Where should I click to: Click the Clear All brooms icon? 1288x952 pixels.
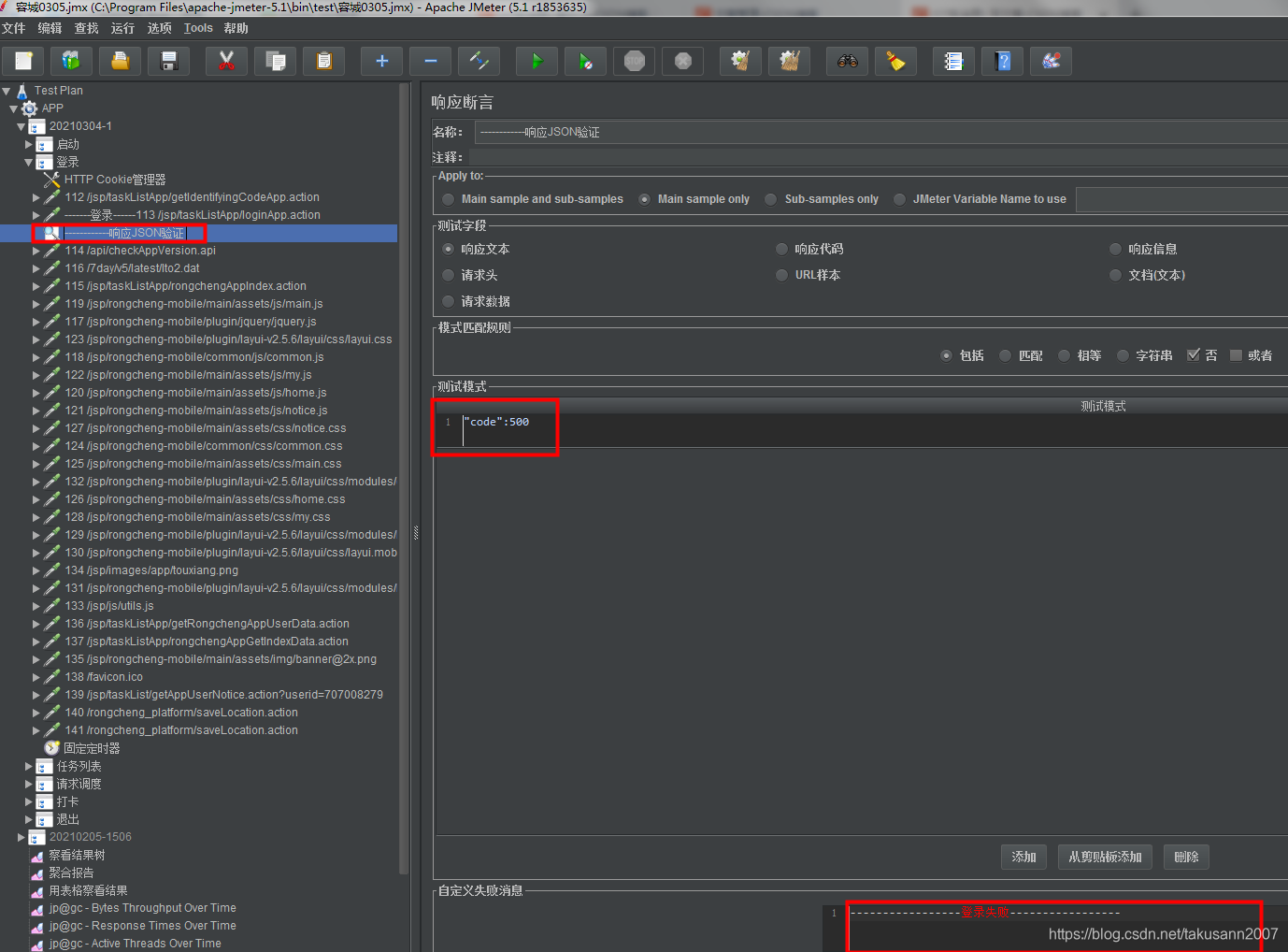click(789, 61)
